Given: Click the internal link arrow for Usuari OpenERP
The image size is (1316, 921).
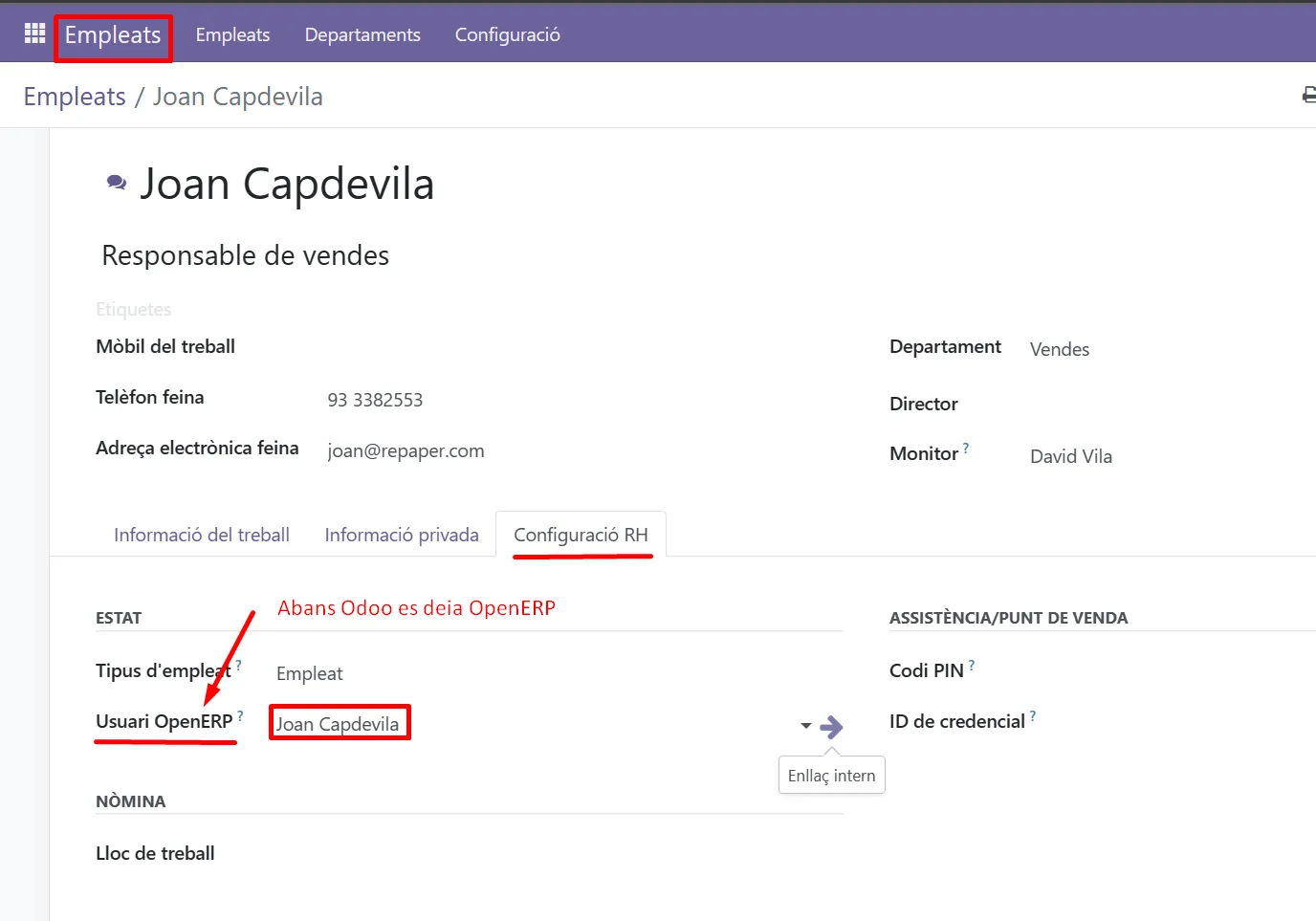Looking at the screenshot, I should pyautogui.click(x=832, y=727).
